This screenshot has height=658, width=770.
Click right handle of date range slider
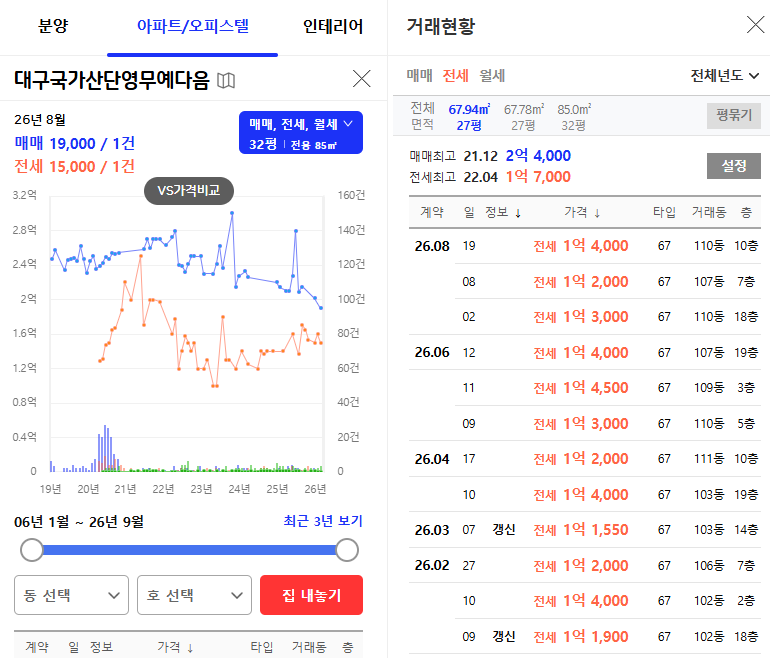pyautogui.click(x=347, y=550)
